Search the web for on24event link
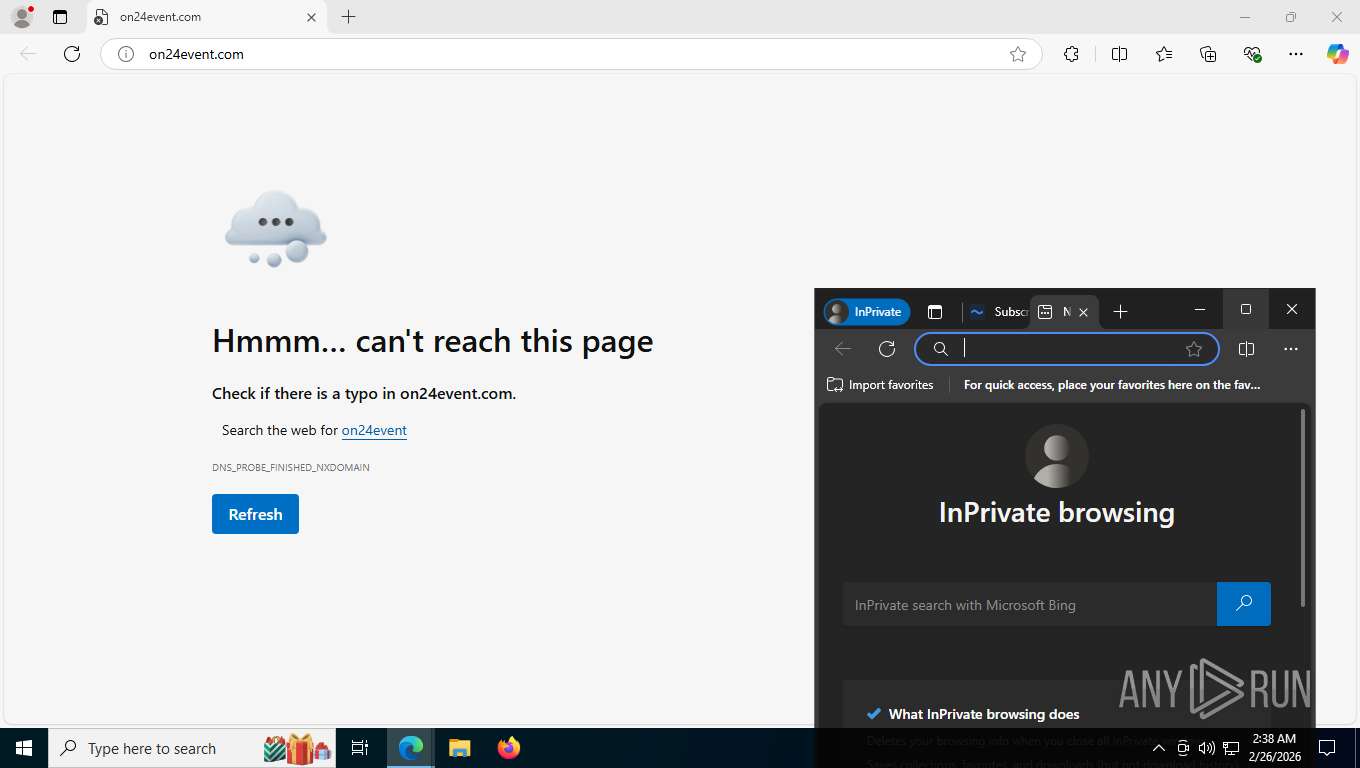 click(374, 430)
